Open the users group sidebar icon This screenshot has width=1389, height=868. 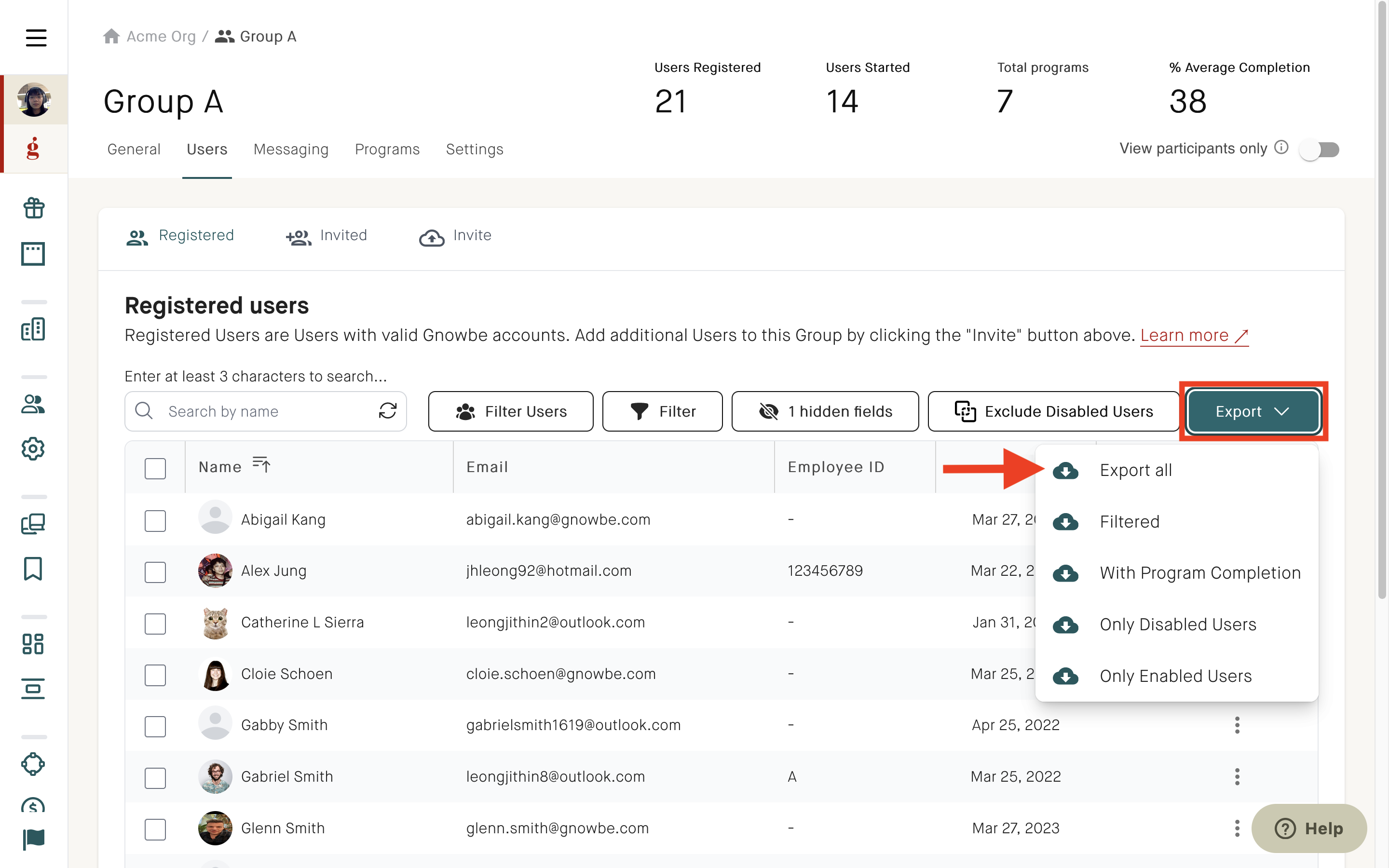click(x=33, y=404)
